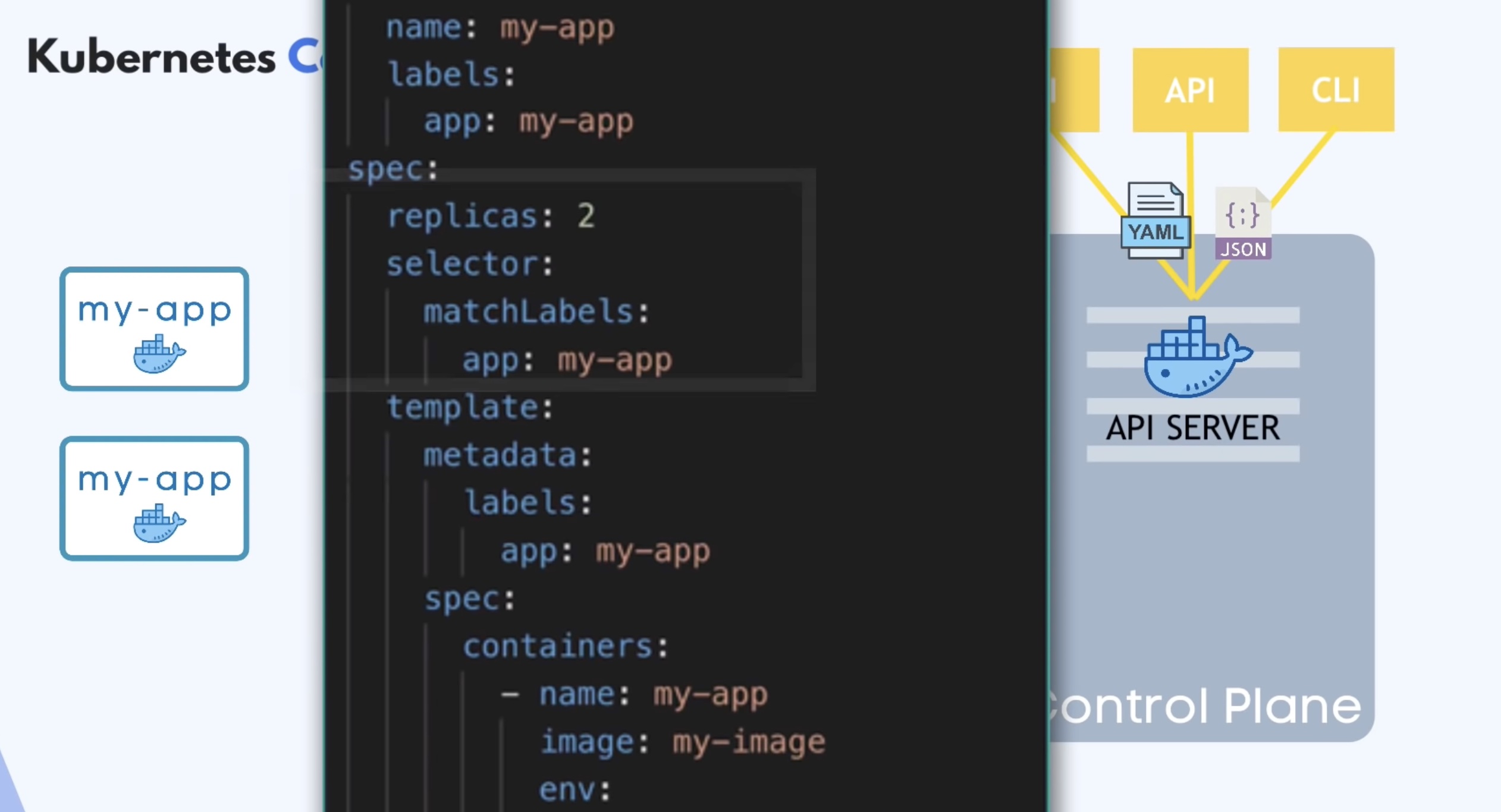The width and height of the screenshot is (1501, 812).
Task: Click the whale icon in upper my-app box
Action: (159, 354)
